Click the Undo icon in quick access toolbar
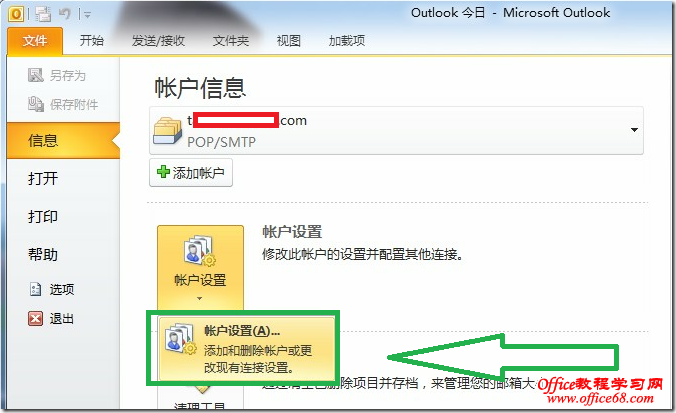 coord(65,14)
